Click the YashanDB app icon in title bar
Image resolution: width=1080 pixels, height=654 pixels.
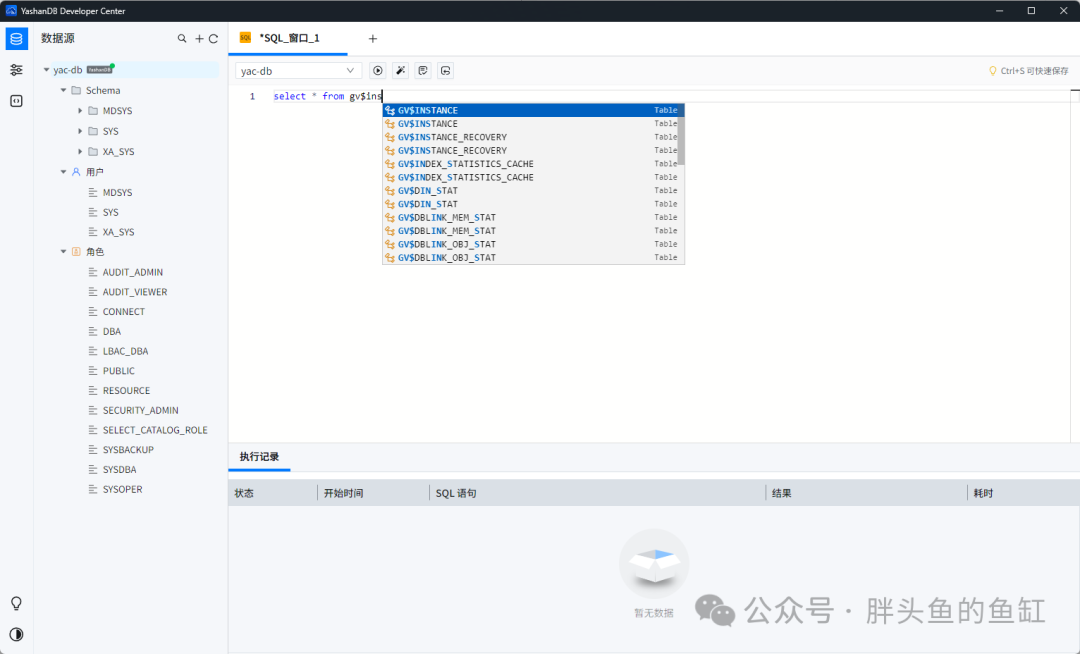(11, 10)
